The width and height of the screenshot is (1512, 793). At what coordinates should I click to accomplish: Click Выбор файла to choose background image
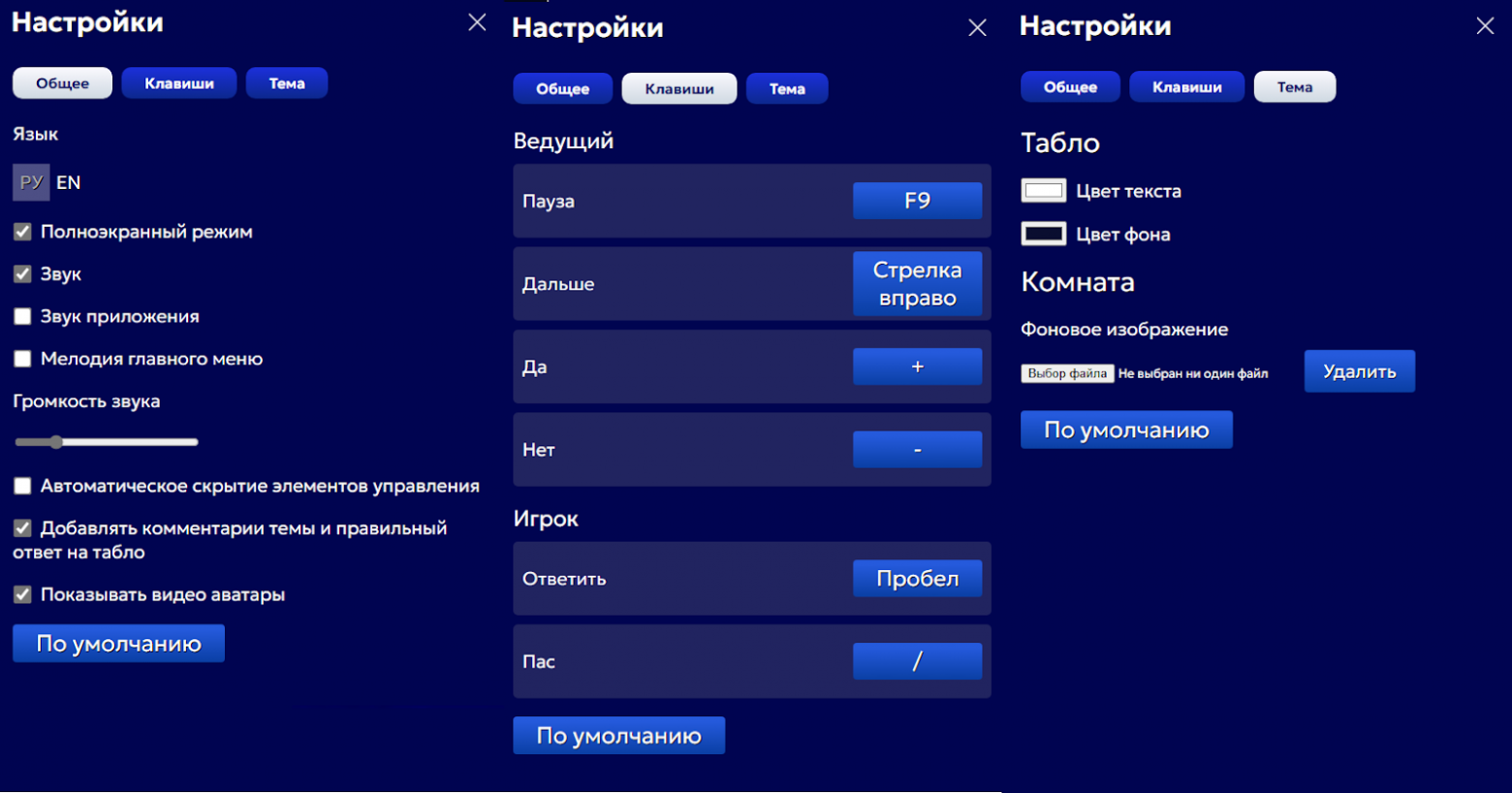pos(1067,373)
